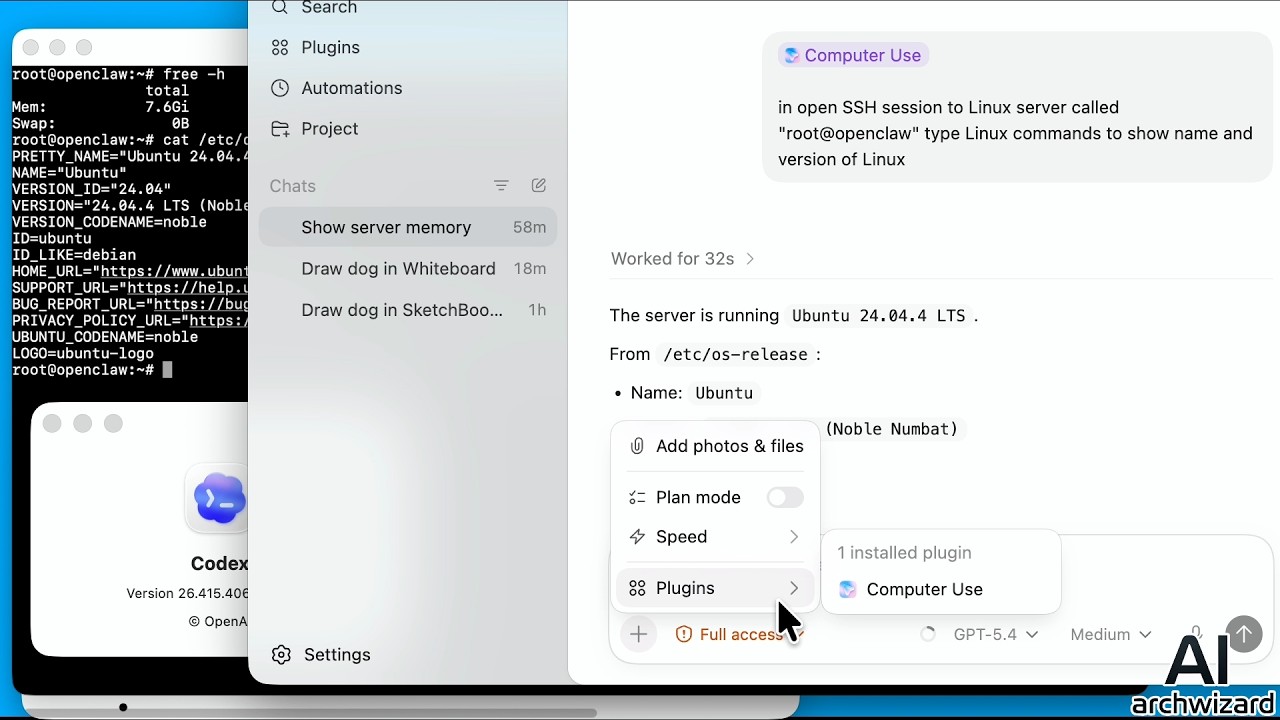The width and height of the screenshot is (1280, 720).
Task: Open the Draw dog in SketchBoo... chat
Action: (x=408, y=310)
